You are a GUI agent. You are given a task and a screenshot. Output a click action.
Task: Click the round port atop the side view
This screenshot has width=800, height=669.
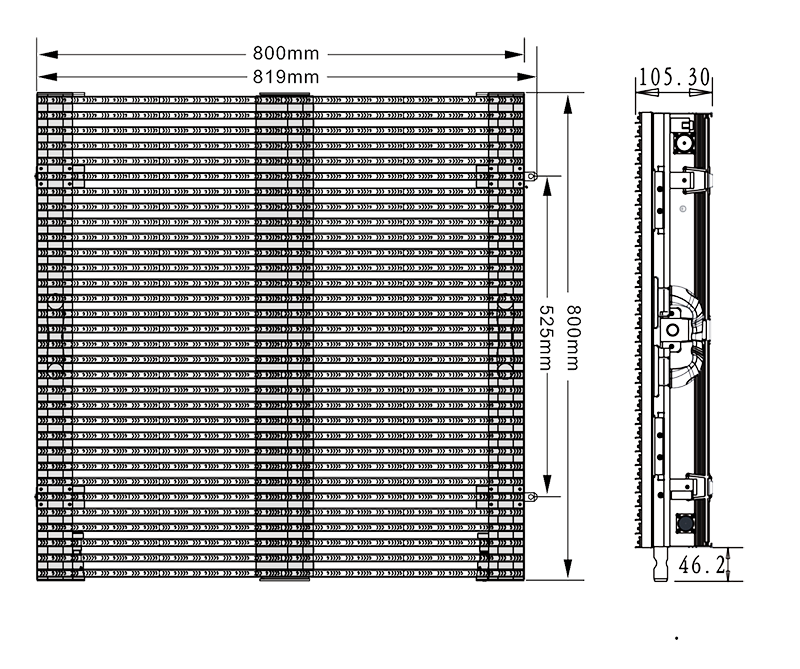point(683,144)
